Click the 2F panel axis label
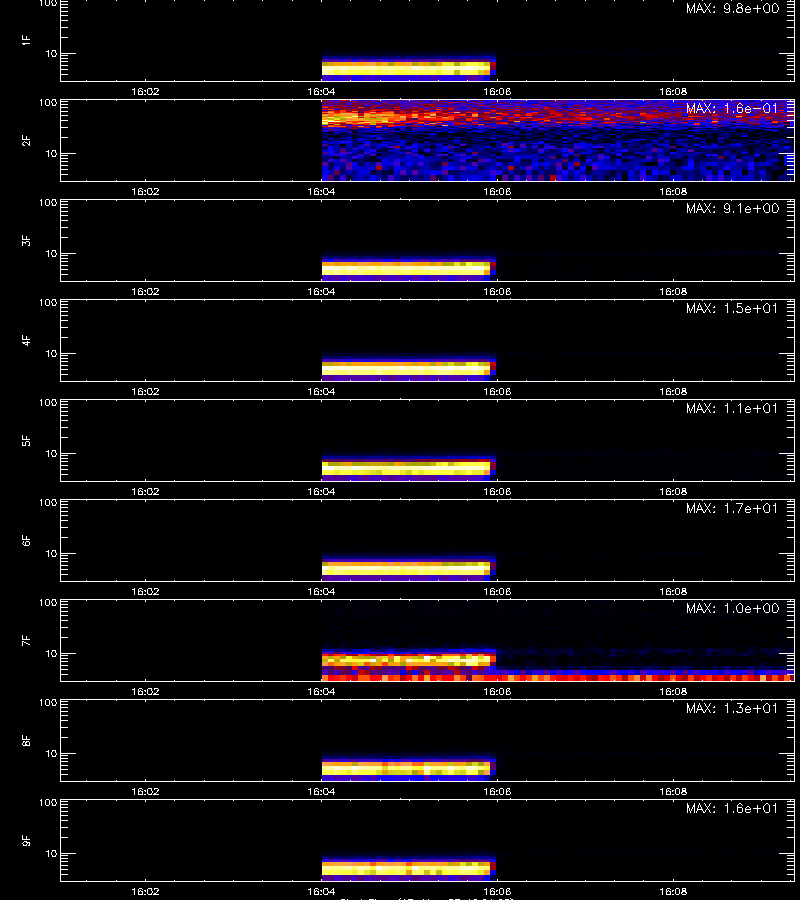800x900 pixels. (x=26, y=140)
